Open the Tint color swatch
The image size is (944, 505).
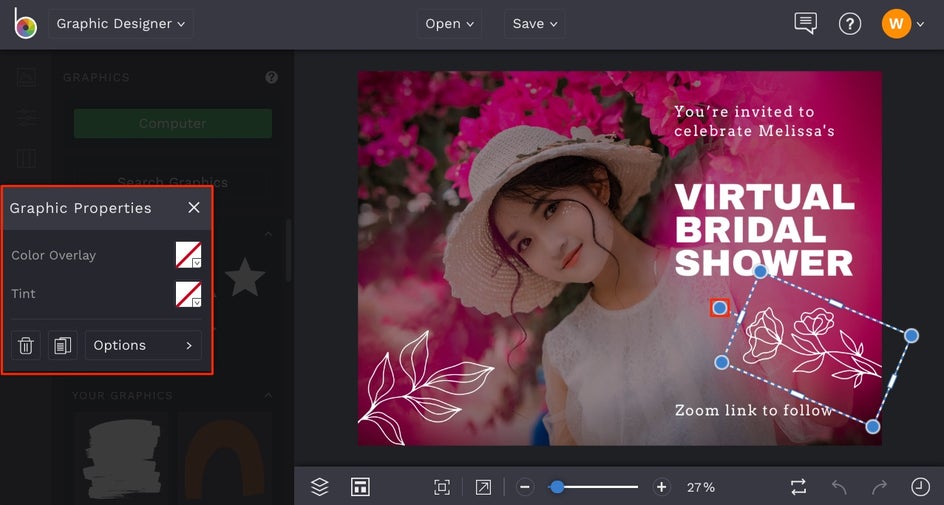pos(188,294)
